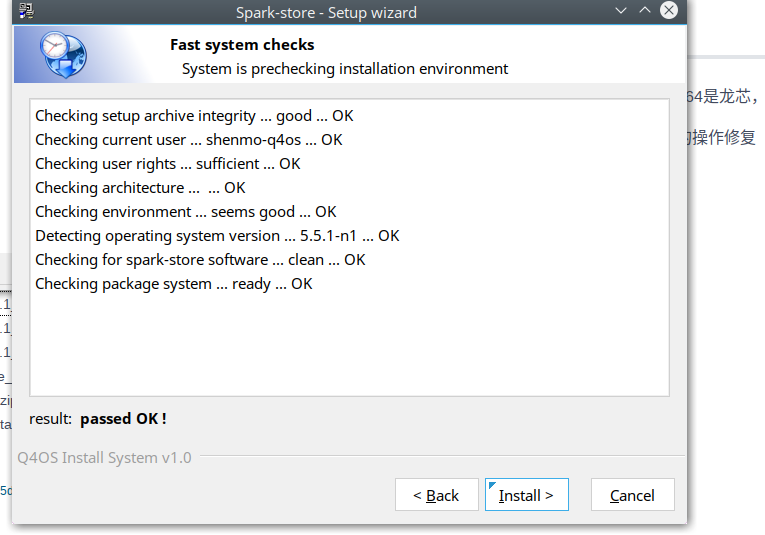Click the Q4OS Install System v1.0 label

104,458
